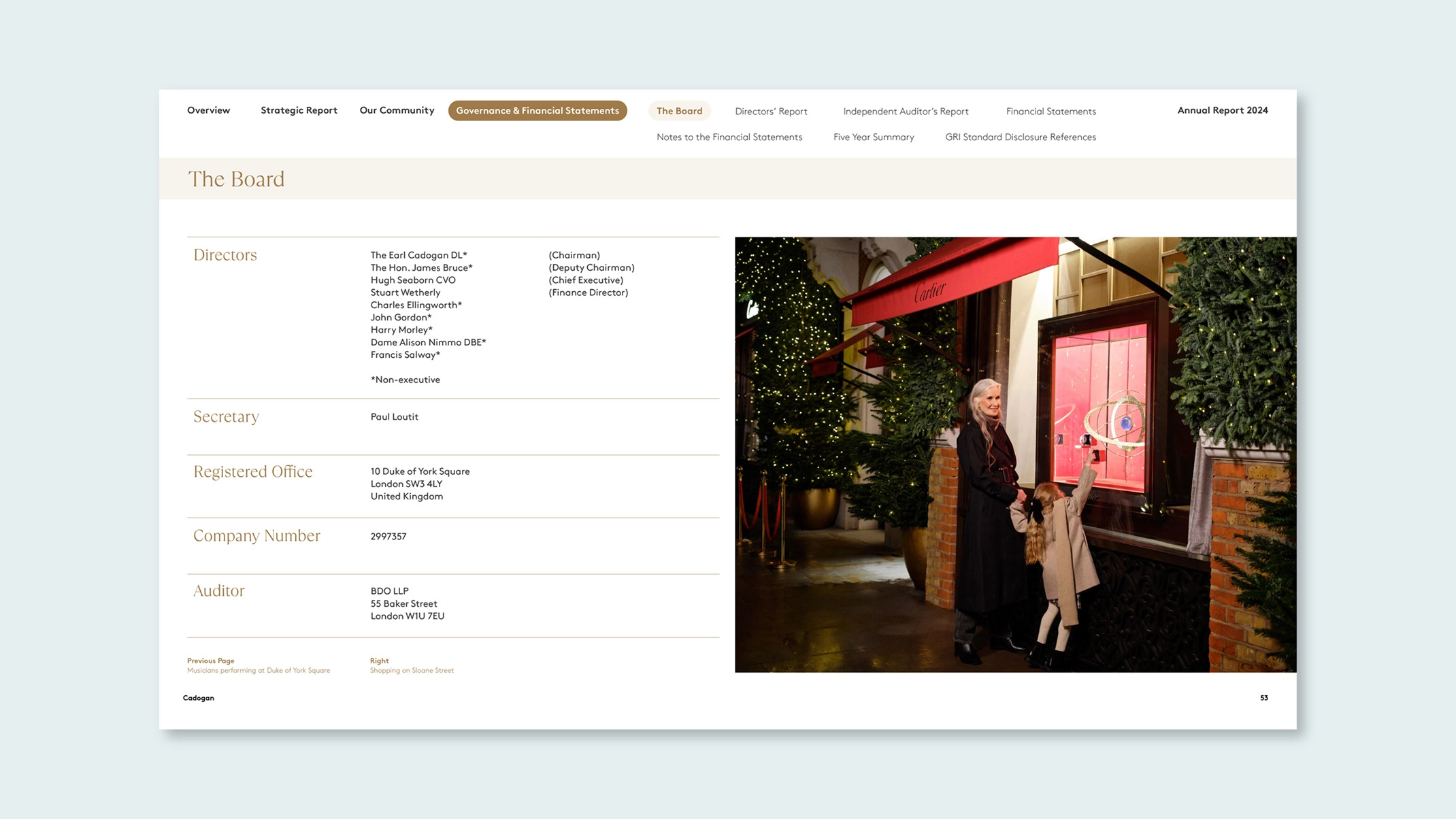Click the Cadogan footer name
Screen dimensions: 1456x819
point(198,698)
